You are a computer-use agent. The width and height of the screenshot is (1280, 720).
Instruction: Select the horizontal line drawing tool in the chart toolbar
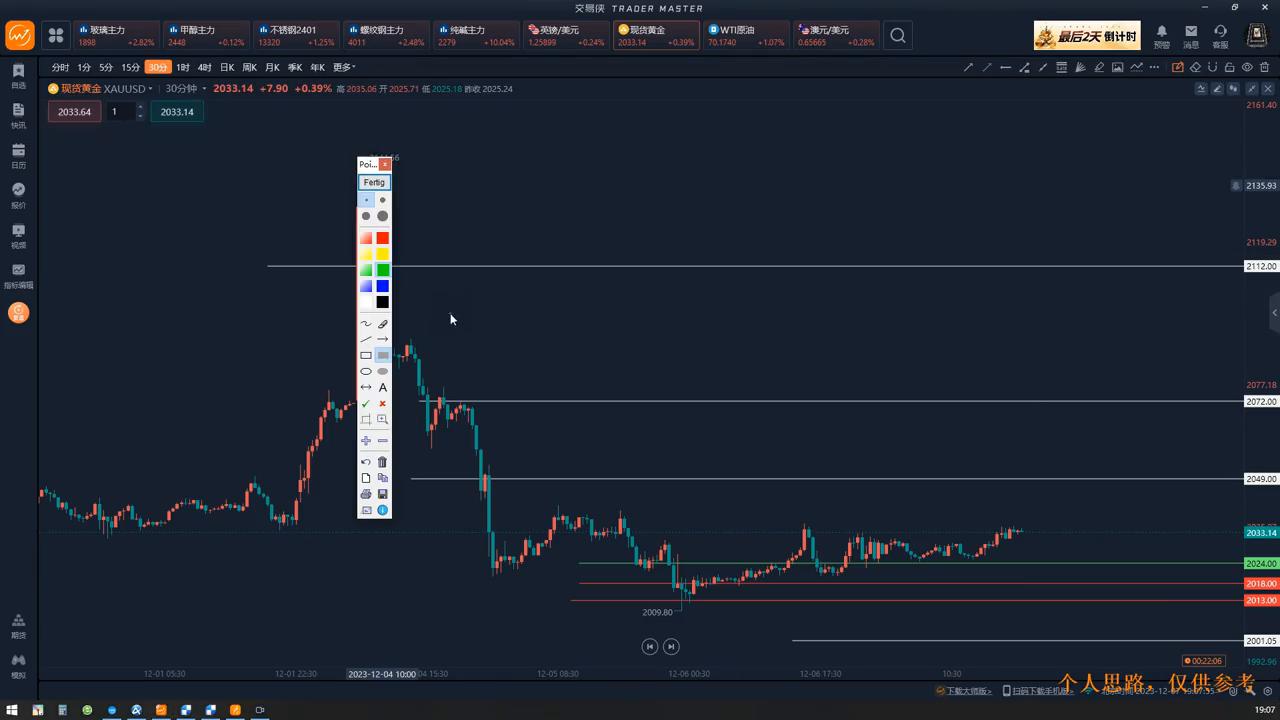[x=1005, y=68]
